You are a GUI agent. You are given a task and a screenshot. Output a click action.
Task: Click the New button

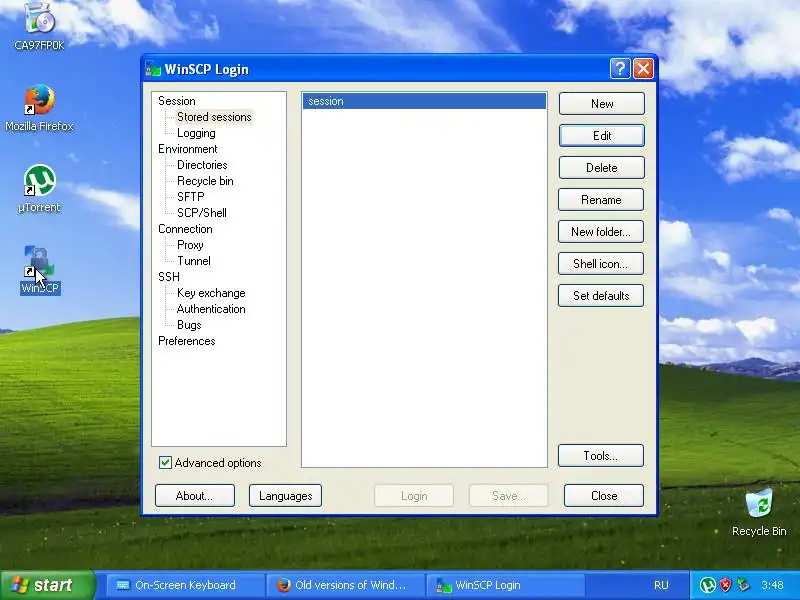pos(602,104)
